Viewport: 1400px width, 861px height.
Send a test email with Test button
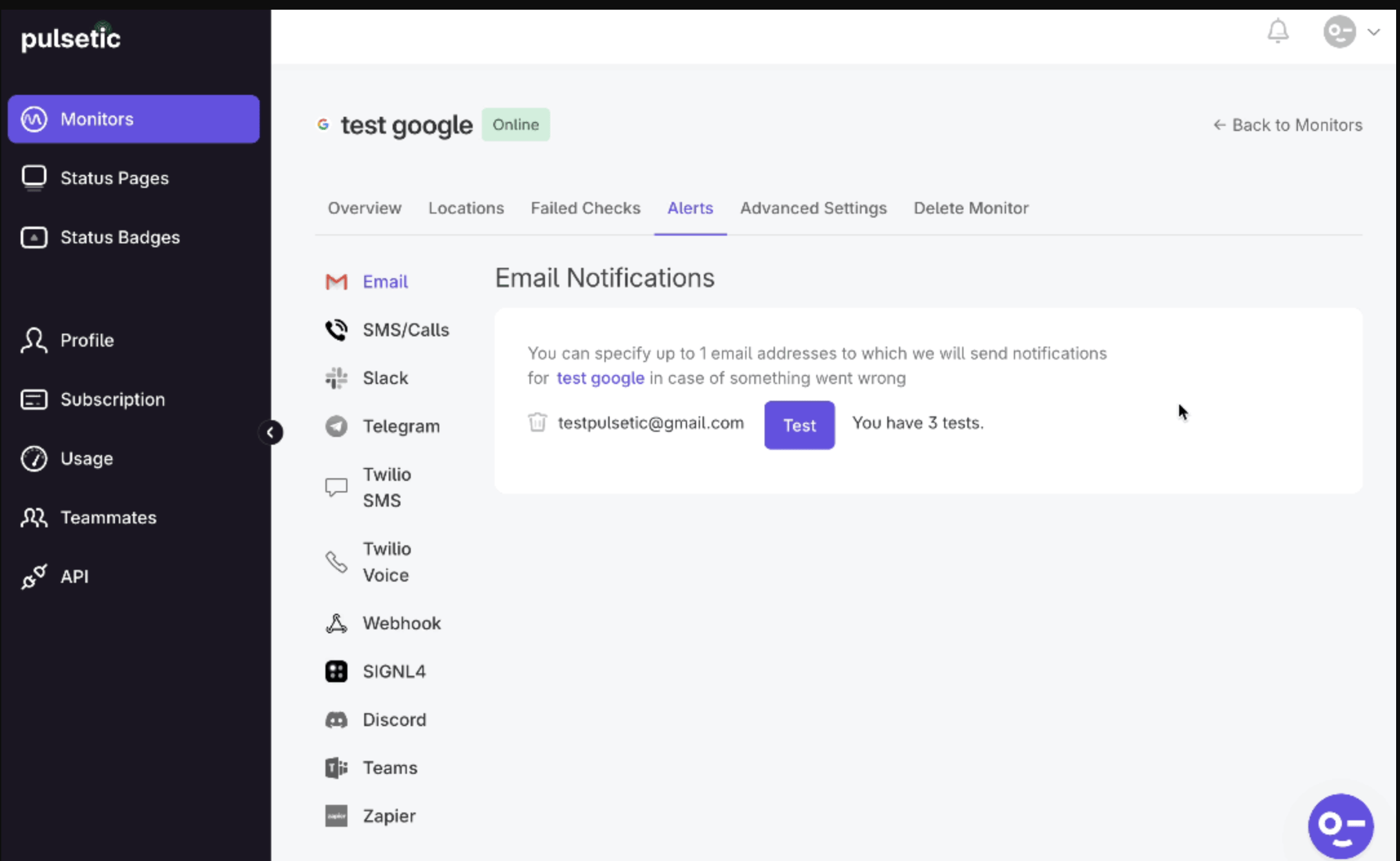[799, 425]
